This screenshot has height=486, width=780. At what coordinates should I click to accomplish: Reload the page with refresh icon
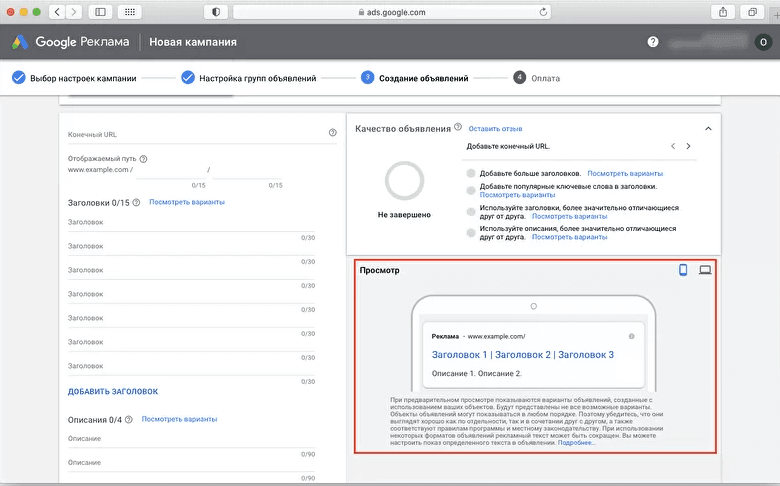tap(543, 12)
